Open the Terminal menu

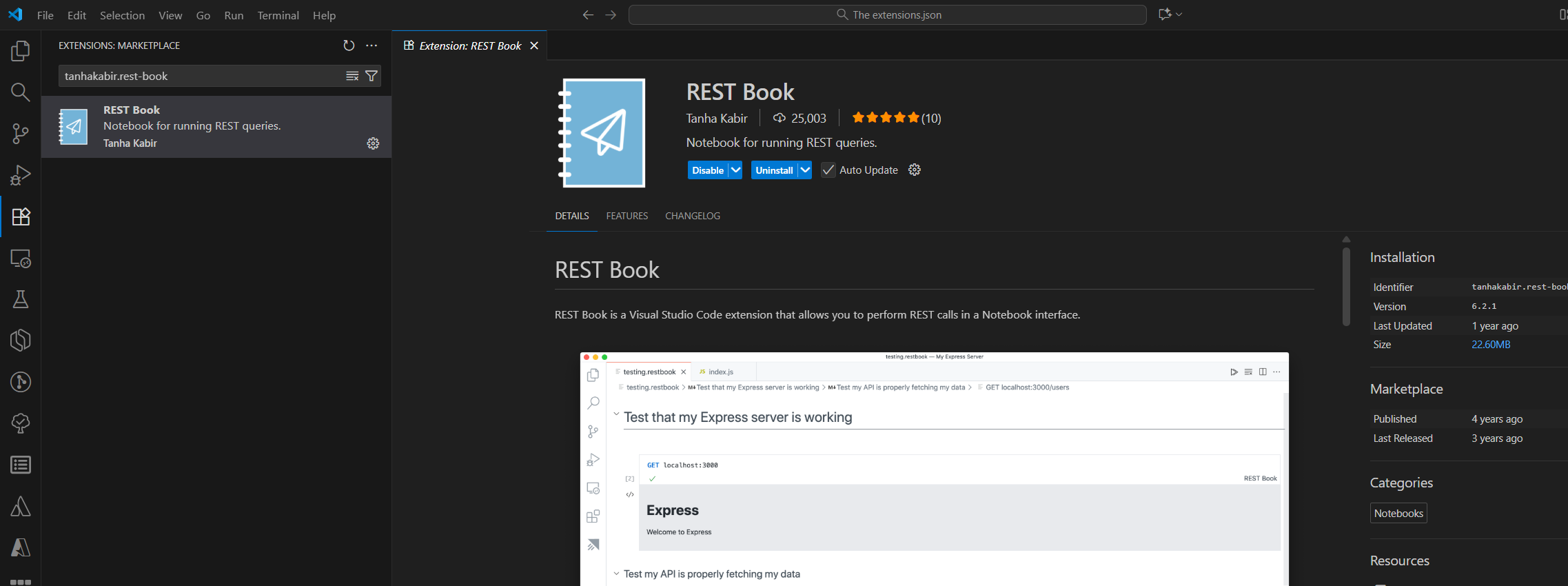click(x=278, y=15)
